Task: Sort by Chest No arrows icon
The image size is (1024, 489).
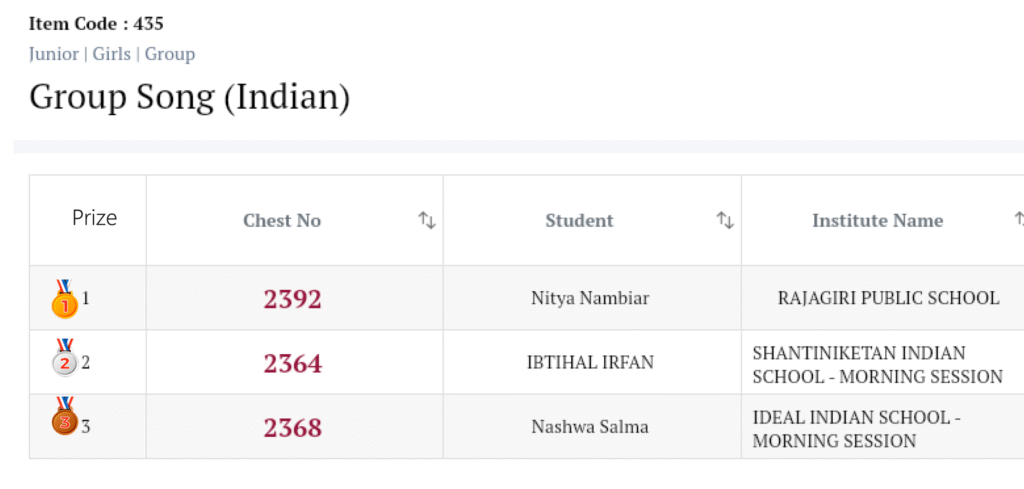Action: (427, 221)
